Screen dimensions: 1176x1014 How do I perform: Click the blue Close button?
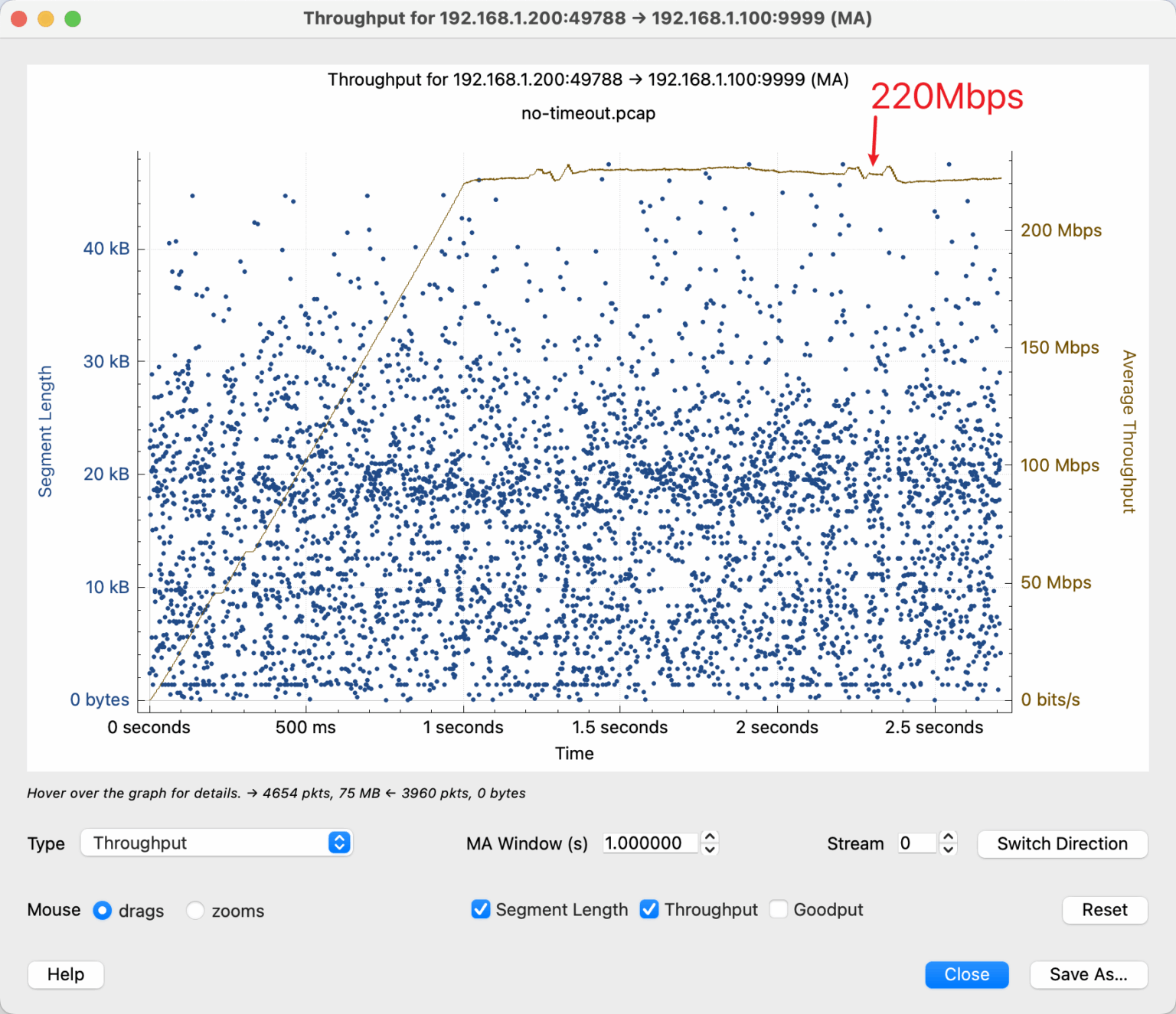click(x=966, y=974)
